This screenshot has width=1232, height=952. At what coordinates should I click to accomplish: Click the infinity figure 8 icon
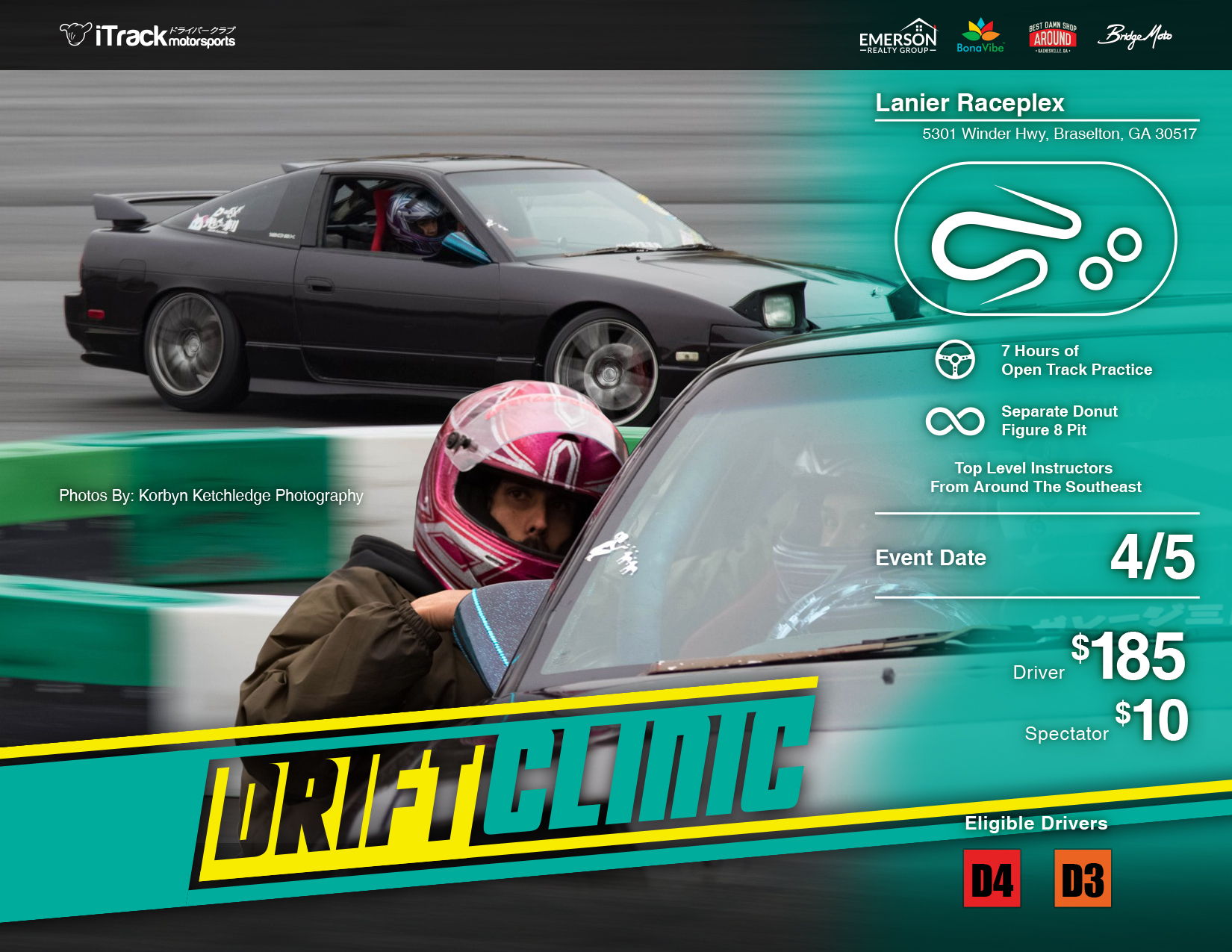point(955,421)
